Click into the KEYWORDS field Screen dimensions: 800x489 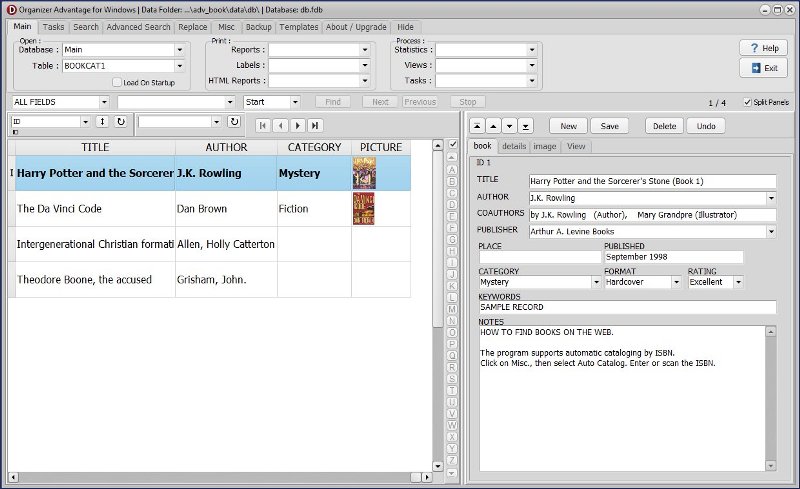[x=627, y=306]
